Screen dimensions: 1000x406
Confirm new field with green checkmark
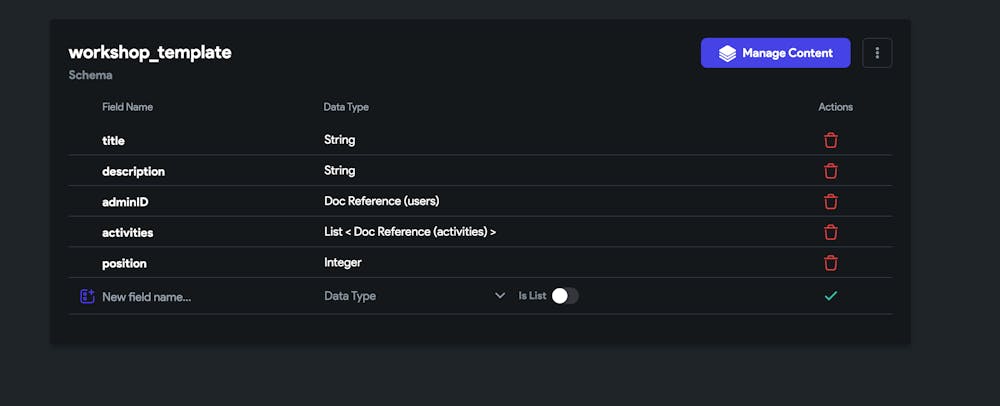(x=830, y=296)
